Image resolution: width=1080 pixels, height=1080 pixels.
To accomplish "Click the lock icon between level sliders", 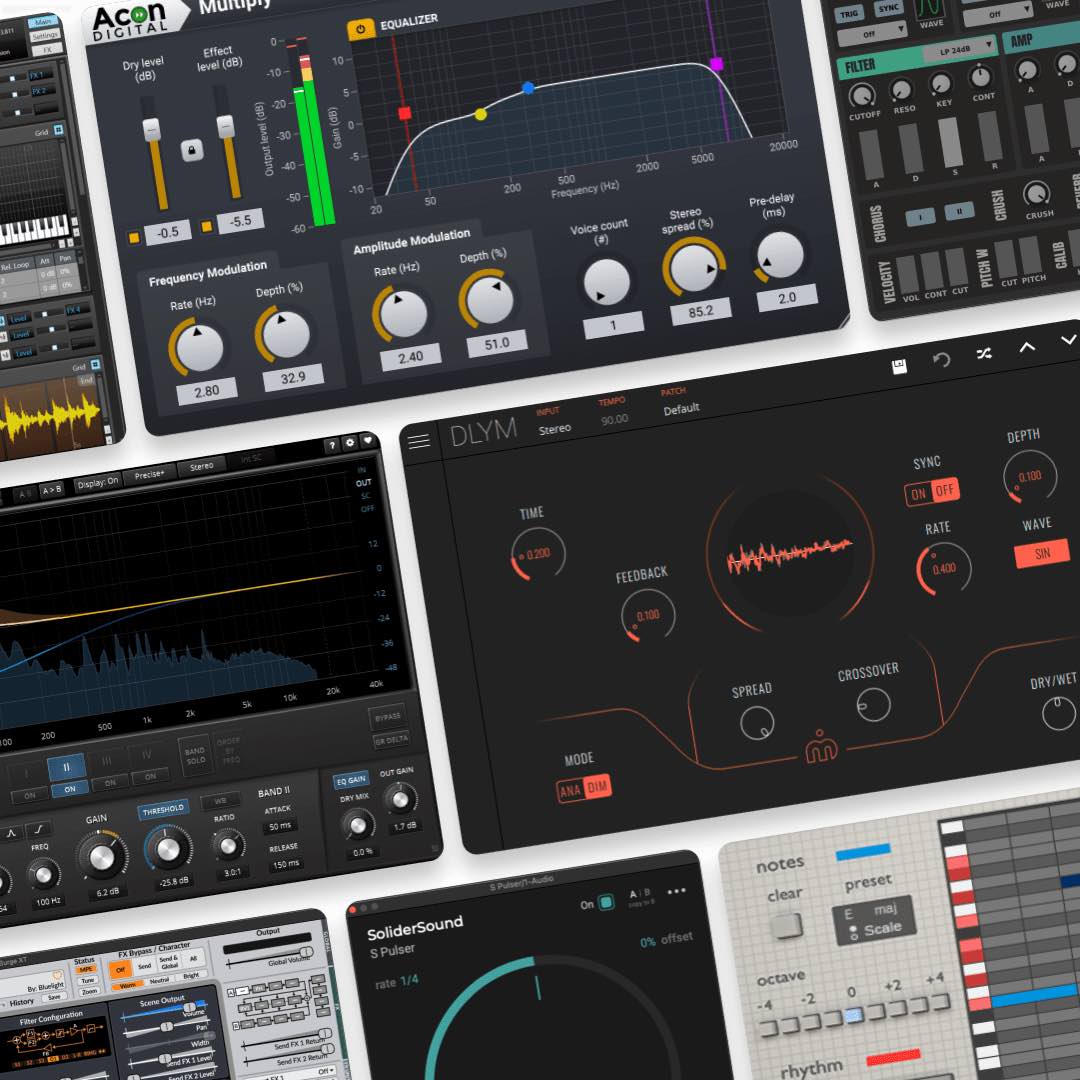I will point(192,150).
